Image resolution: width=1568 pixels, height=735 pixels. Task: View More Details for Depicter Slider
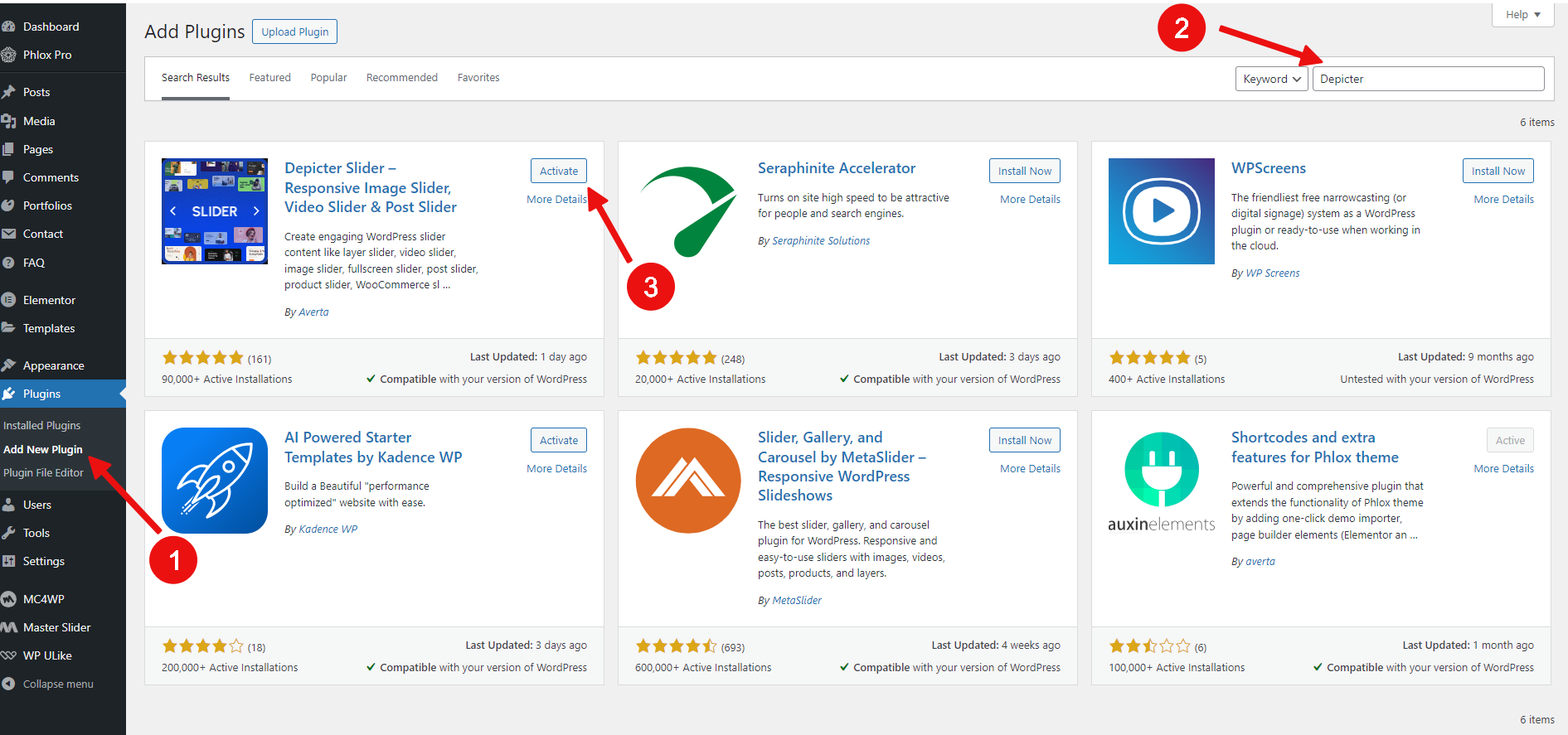[x=556, y=199]
